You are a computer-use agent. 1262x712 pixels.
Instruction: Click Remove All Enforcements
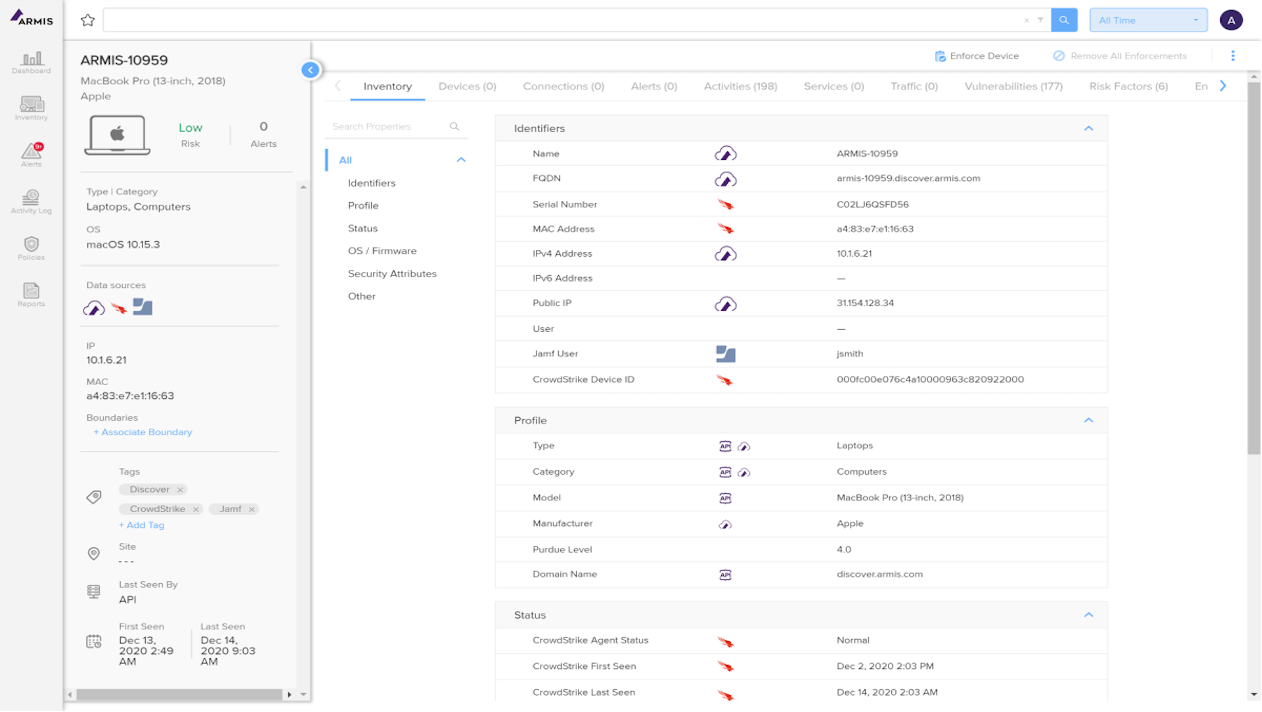click(x=1119, y=56)
